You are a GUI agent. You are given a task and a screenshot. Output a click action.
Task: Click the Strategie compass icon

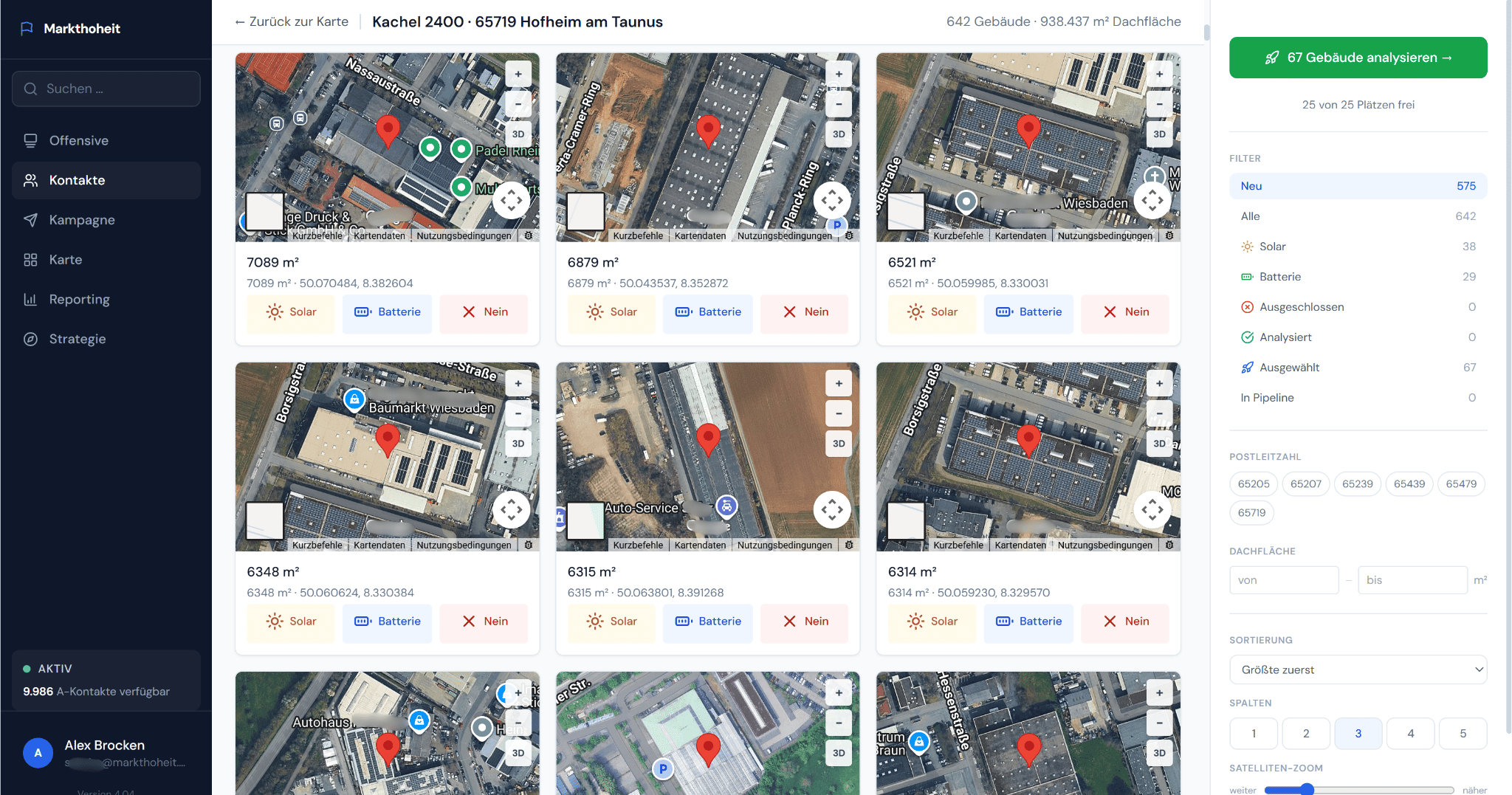coord(30,339)
